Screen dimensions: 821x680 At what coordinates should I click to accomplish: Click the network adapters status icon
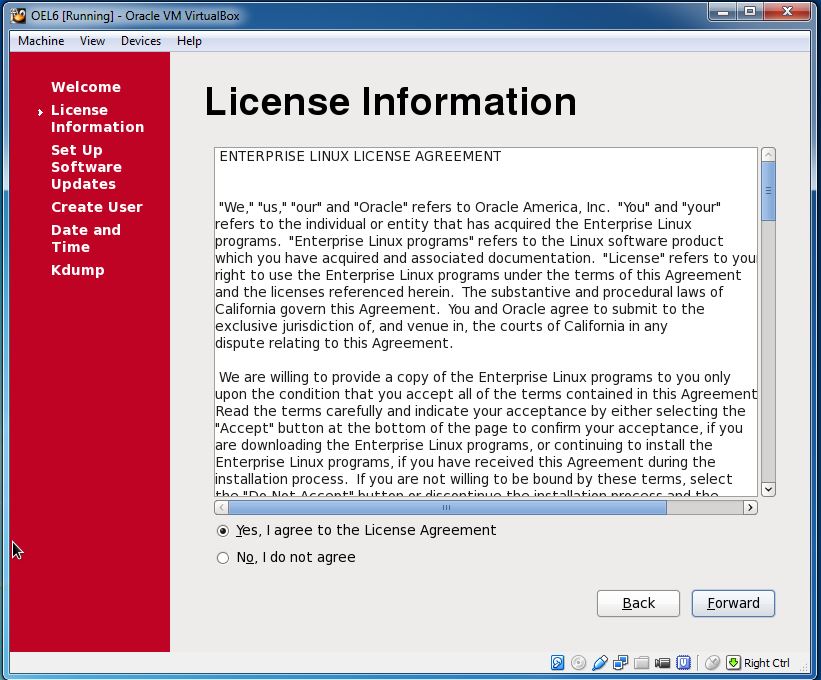click(x=620, y=663)
